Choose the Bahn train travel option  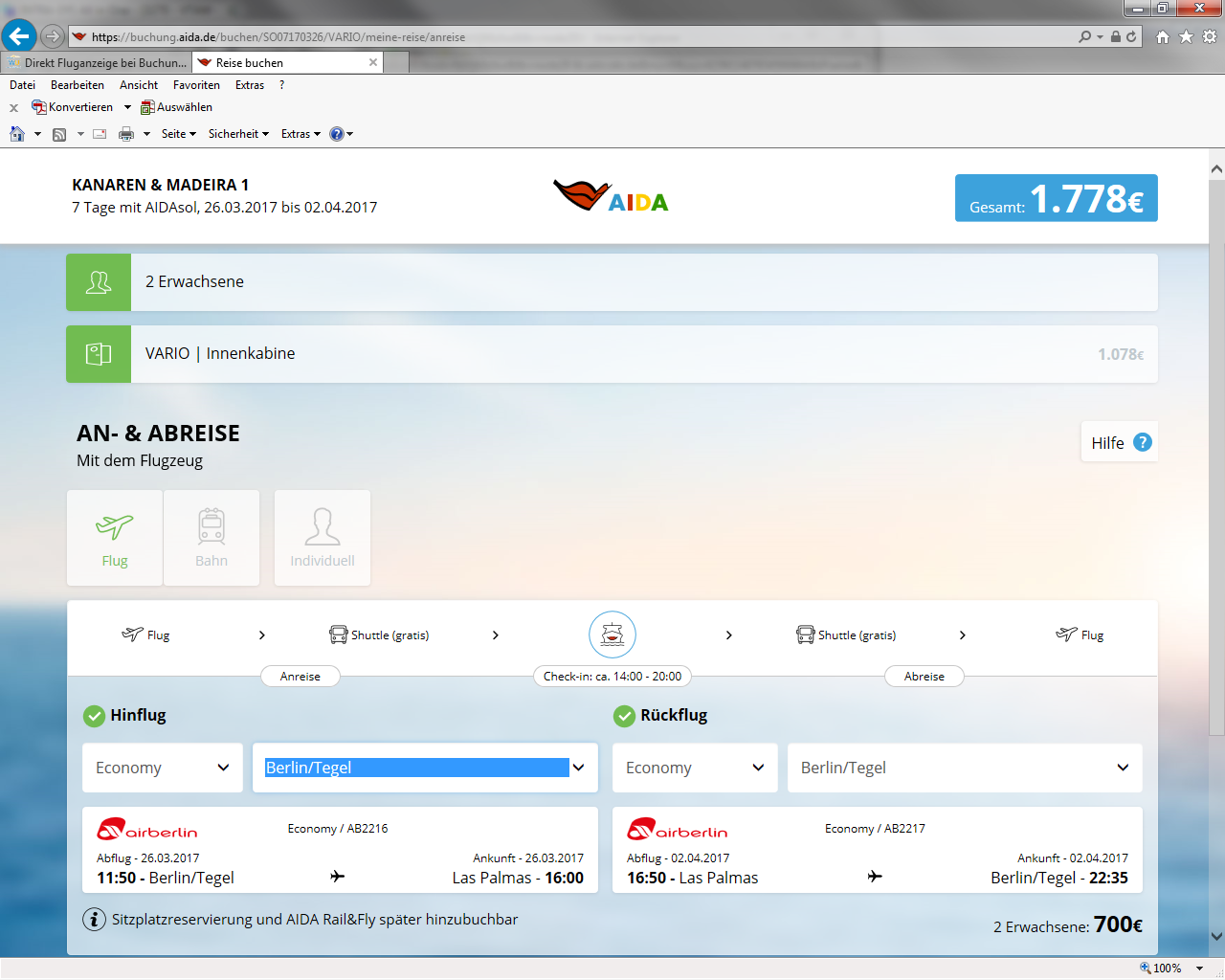tap(212, 537)
